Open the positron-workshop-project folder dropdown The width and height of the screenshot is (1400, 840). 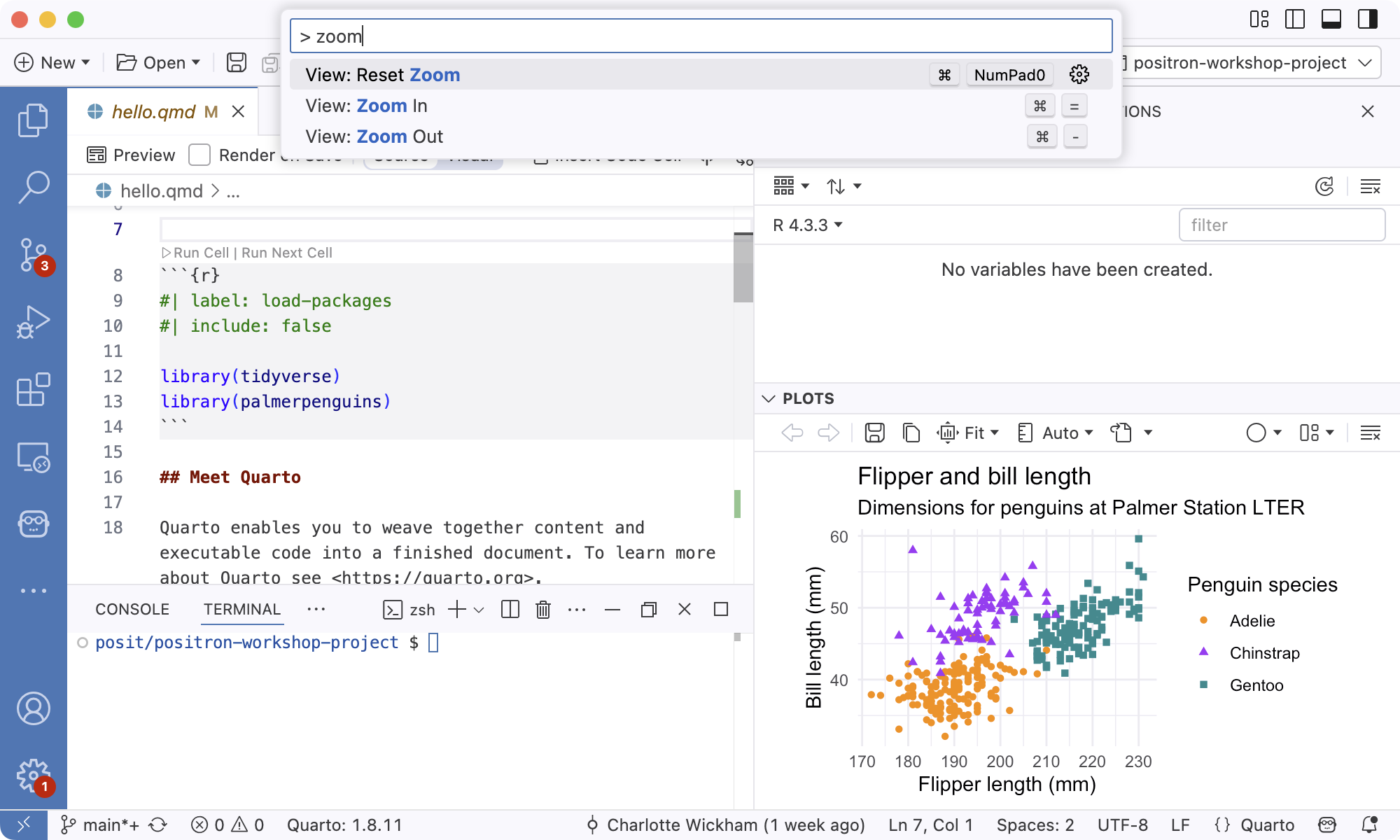(1252, 62)
